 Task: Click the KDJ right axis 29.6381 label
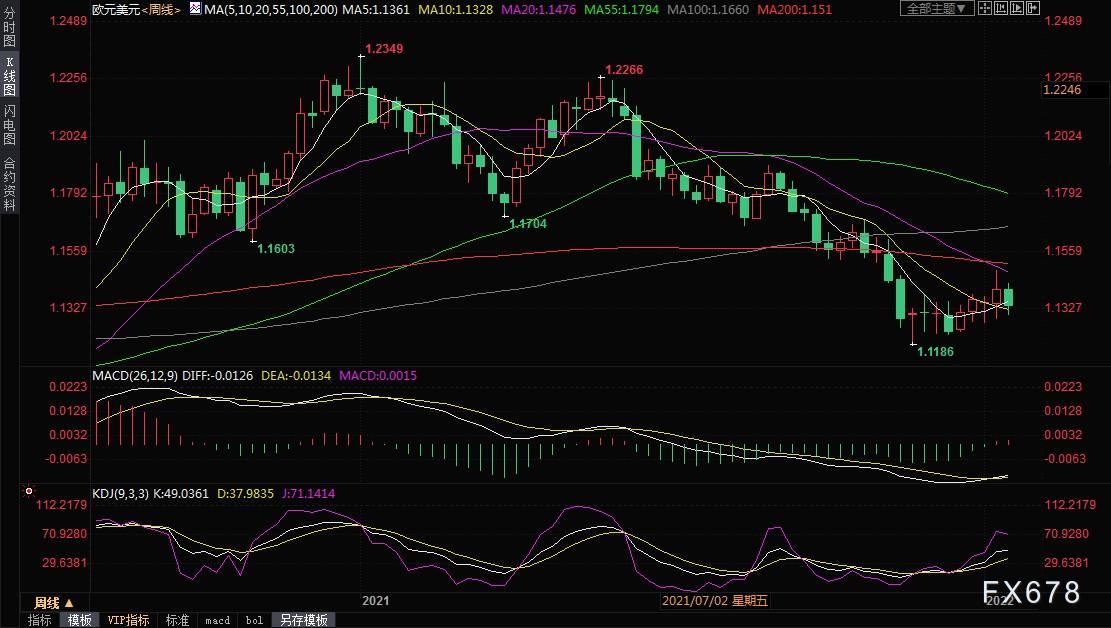tap(1066, 563)
